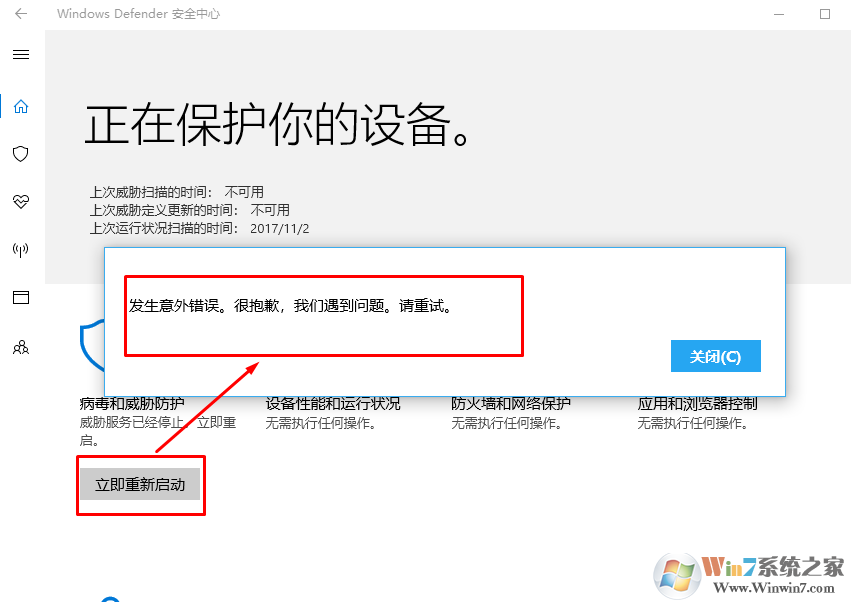The height and width of the screenshot is (602, 851).
Task: Click the 上次威胁定义更新的时间 line
Action: (x=189, y=210)
